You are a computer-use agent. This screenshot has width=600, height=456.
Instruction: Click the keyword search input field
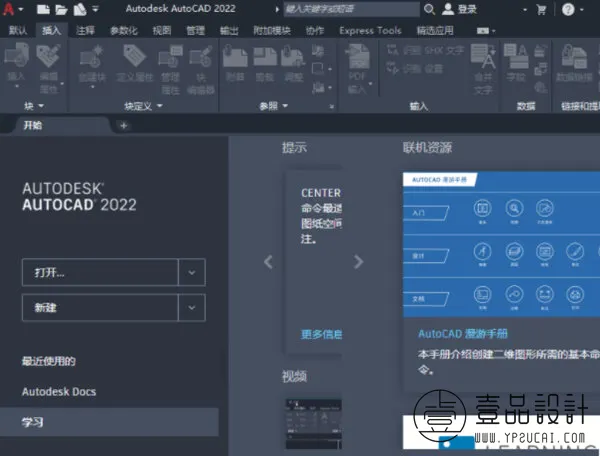351,9
